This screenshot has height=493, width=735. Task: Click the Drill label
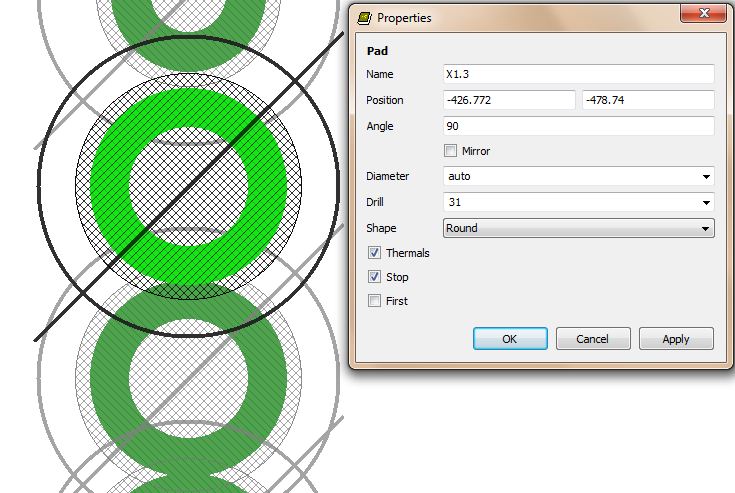(375, 202)
